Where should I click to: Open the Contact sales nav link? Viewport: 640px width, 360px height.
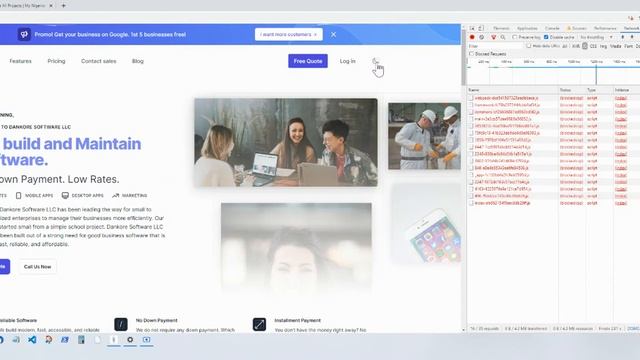(98, 61)
